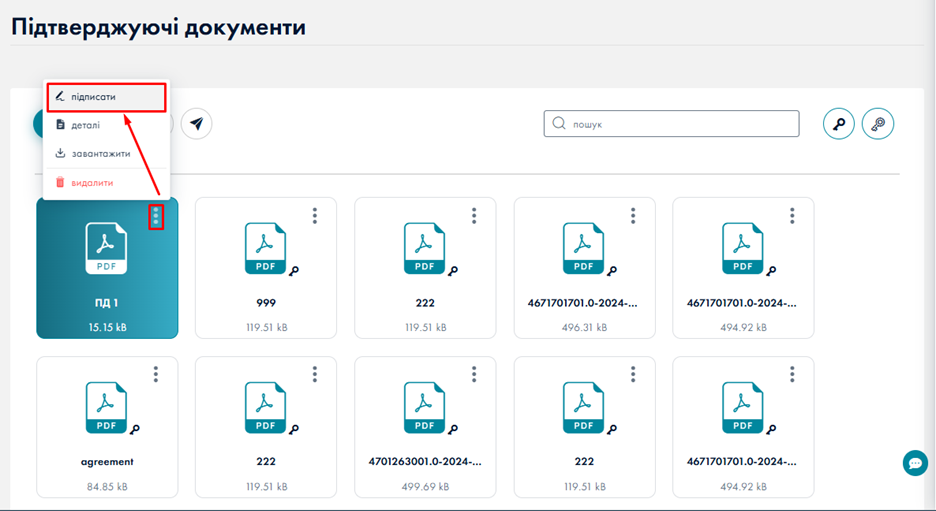Viewport: 936px width, 511px height.
Task: Click the PDF icon of file 4701263001.0-2024
Action: click(424, 407)
